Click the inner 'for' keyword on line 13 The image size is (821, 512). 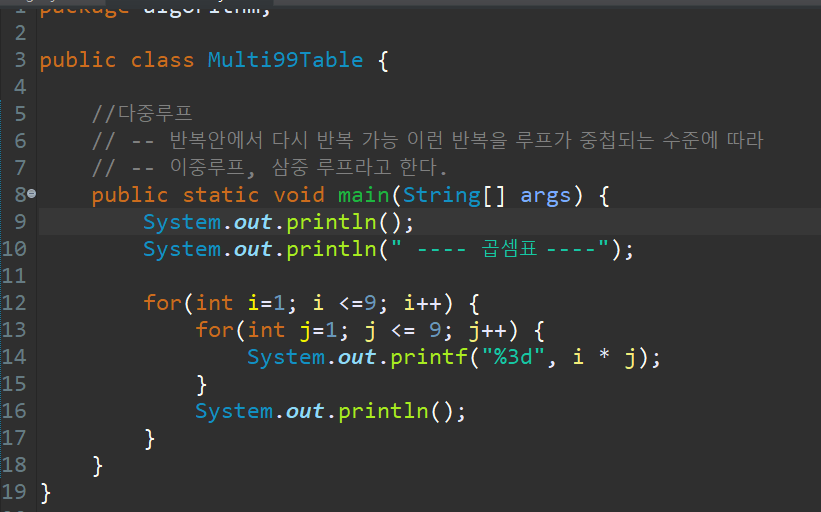[214, 330]
